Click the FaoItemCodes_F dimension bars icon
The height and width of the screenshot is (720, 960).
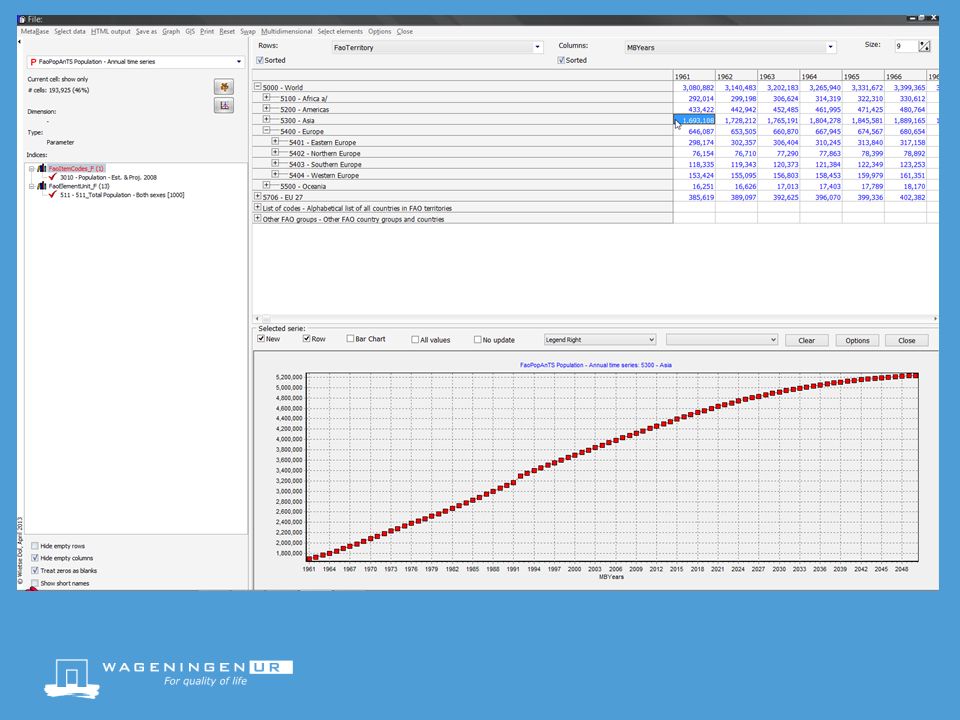pyautogui.click(x=42, y=168)
